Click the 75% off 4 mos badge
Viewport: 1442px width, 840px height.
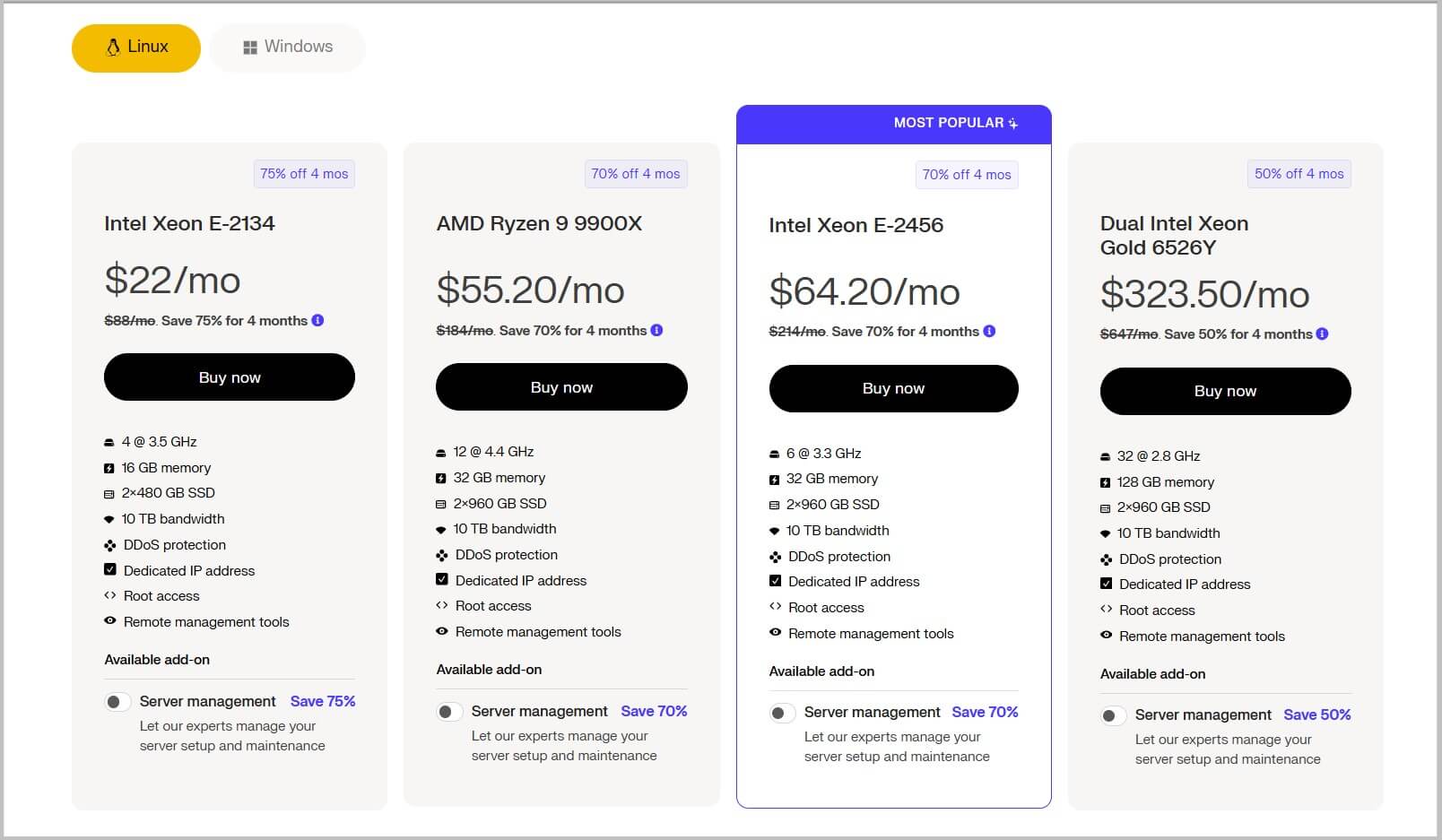(304, 174)
